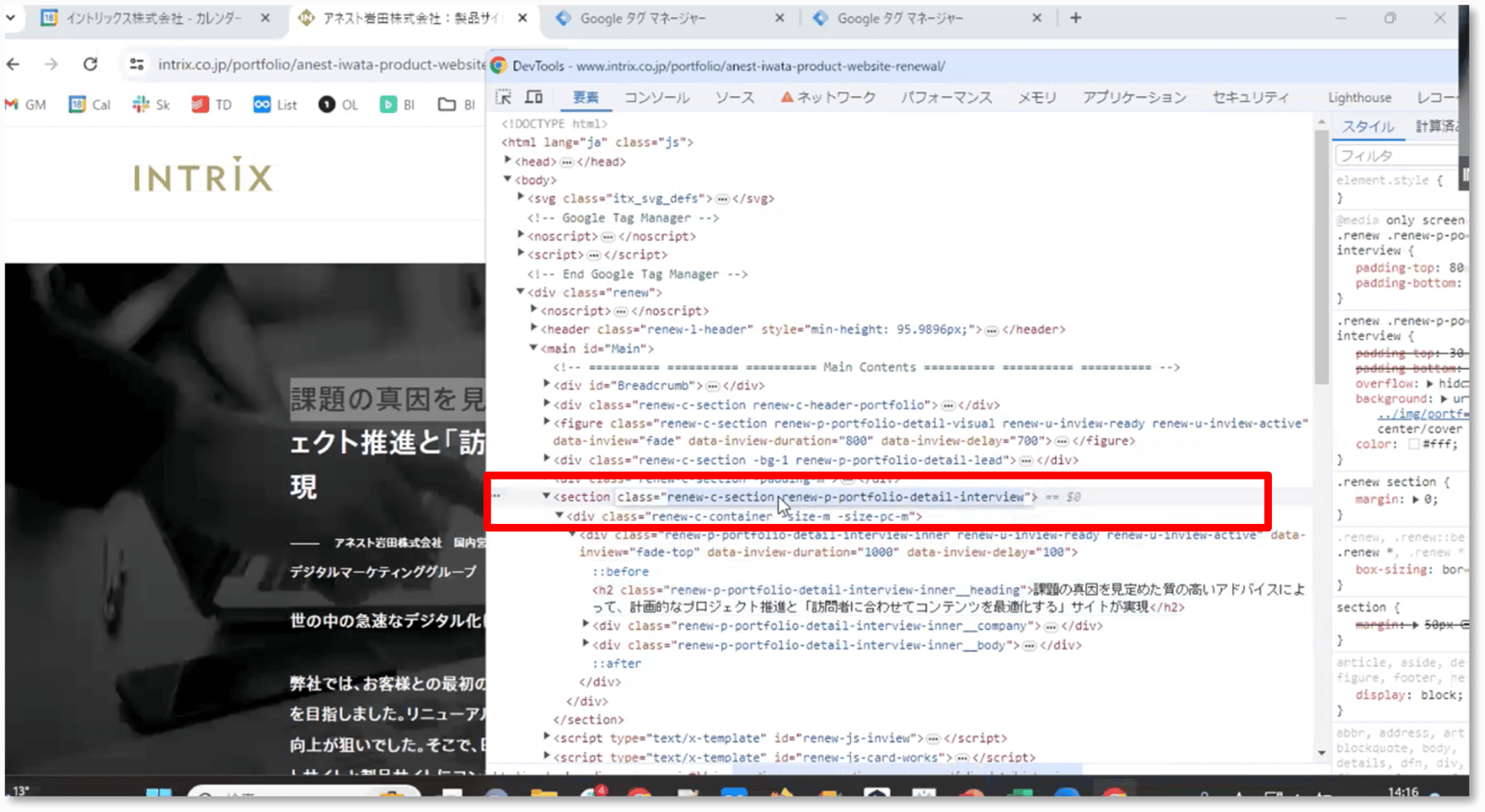This screenshot has height=812, width=1485.
Task: Expand the margin property triangle in .renew section
Action: tap(1415, 500)
